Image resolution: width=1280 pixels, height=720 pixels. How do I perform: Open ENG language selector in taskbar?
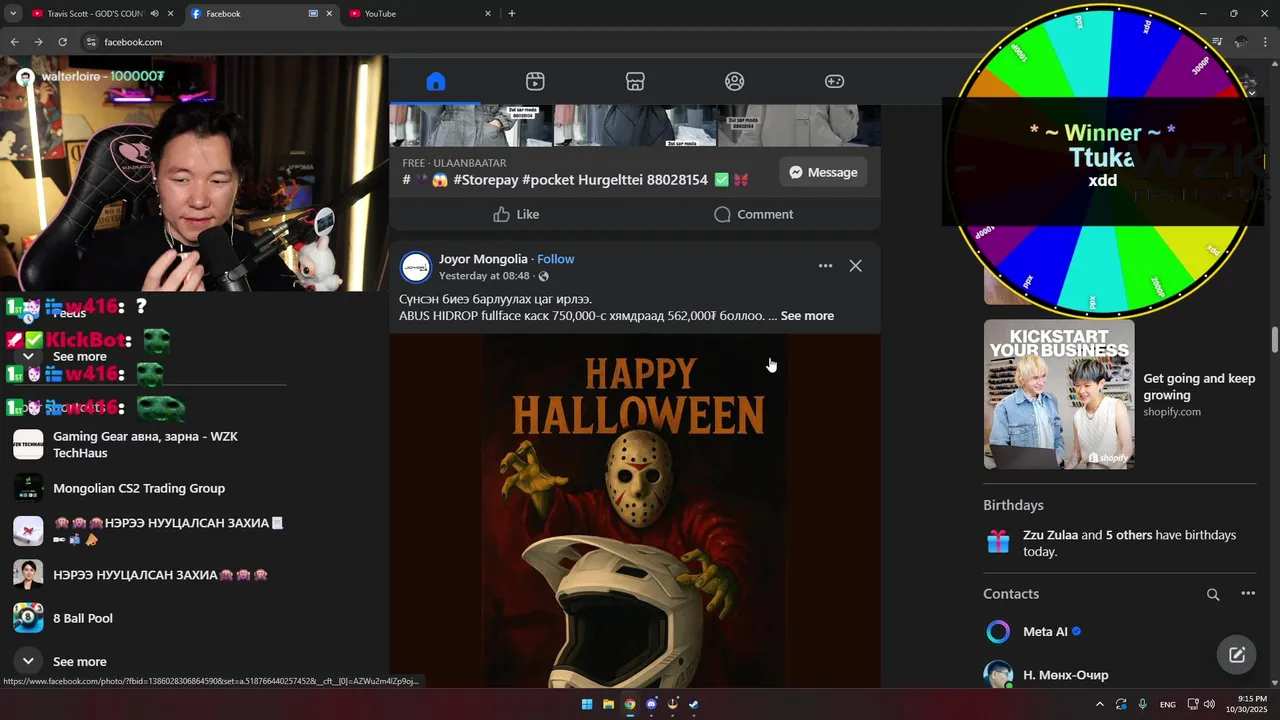click(1167, 704)
